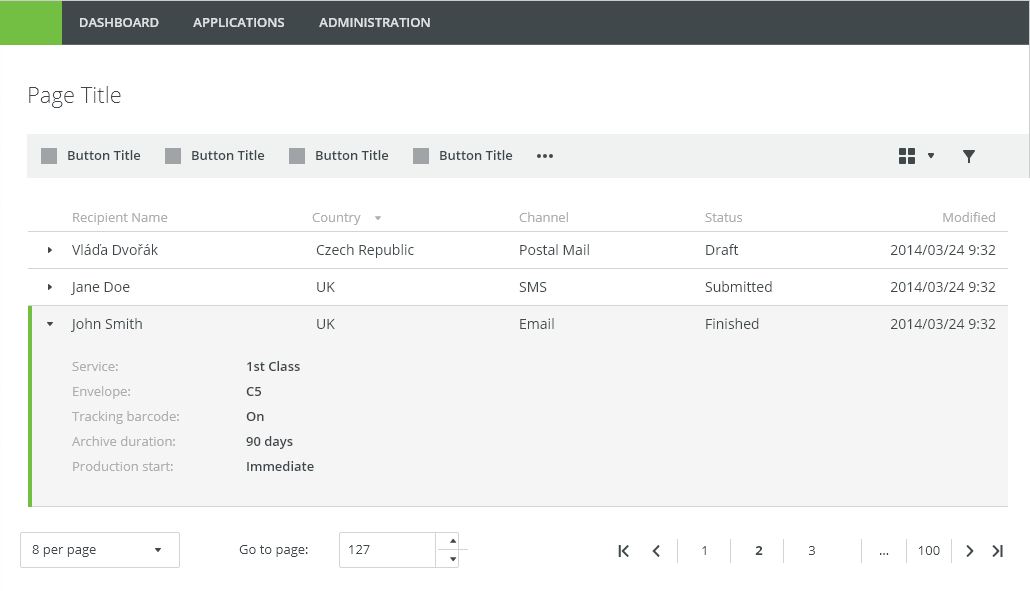Open the filter funnel icon
Screen dimensions: 1030x591
[969, 156]
